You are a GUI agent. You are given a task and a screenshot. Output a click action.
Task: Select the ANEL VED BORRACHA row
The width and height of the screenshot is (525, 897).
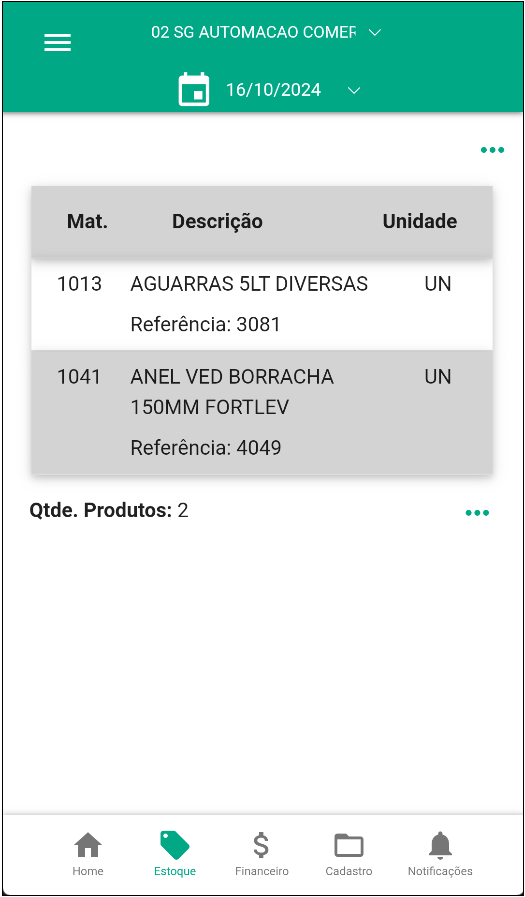point(262,412)
